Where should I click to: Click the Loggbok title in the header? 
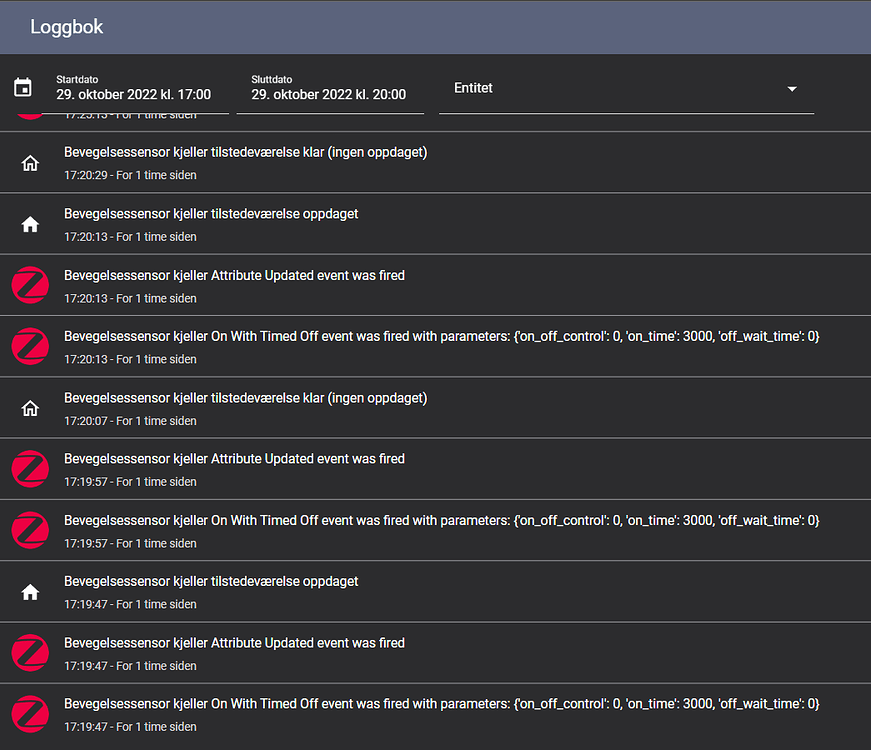[67, 27]
